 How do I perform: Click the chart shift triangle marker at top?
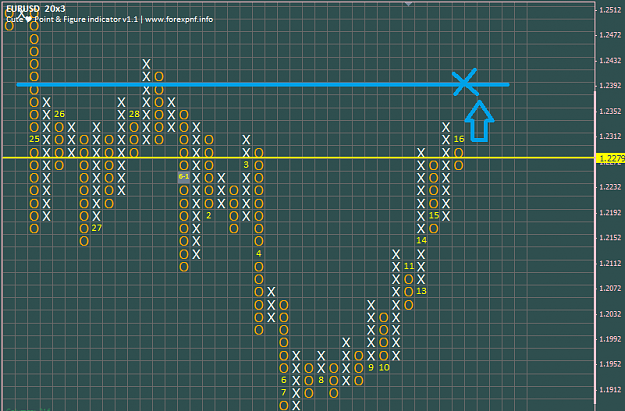408,4
